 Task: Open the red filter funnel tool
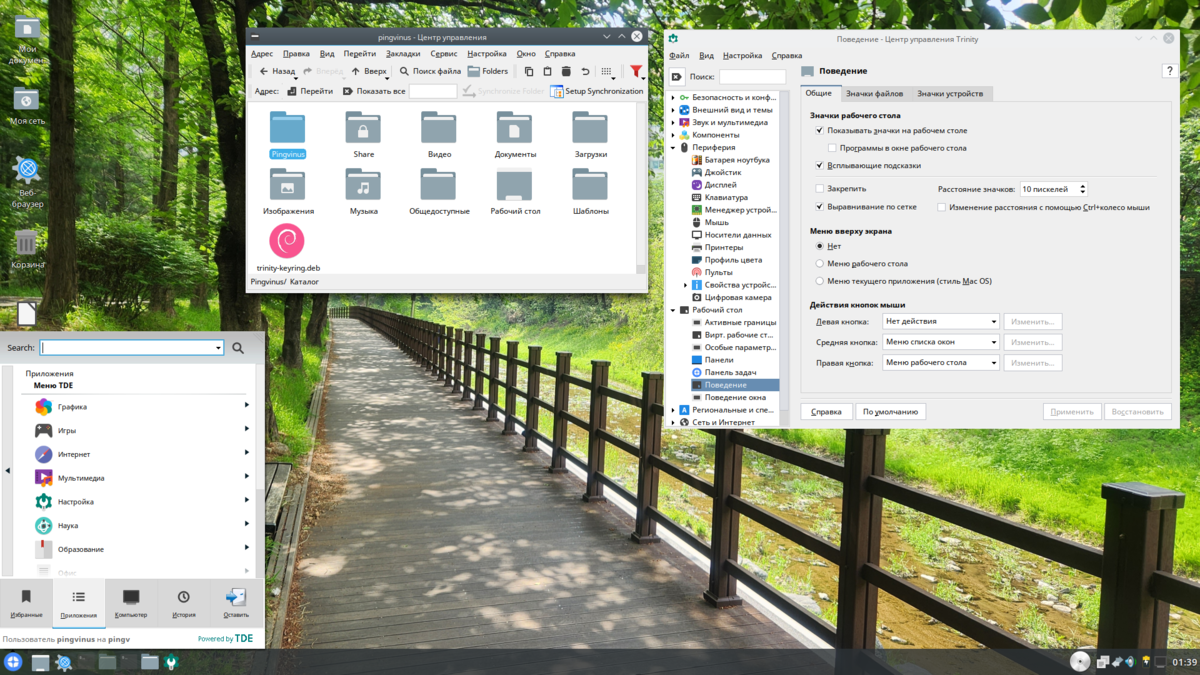pos(636,71)
